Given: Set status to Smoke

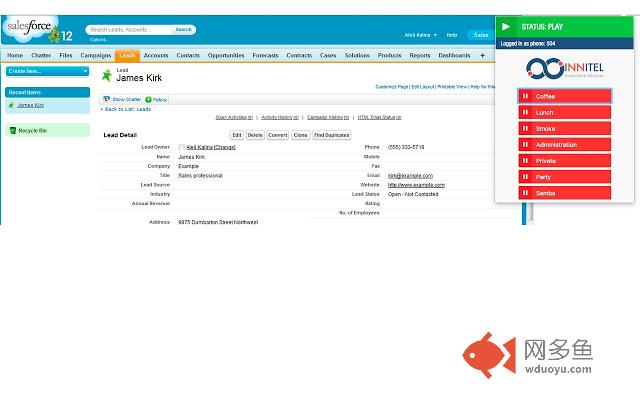Looking at the screenshot, I should [x=564, y=129].
